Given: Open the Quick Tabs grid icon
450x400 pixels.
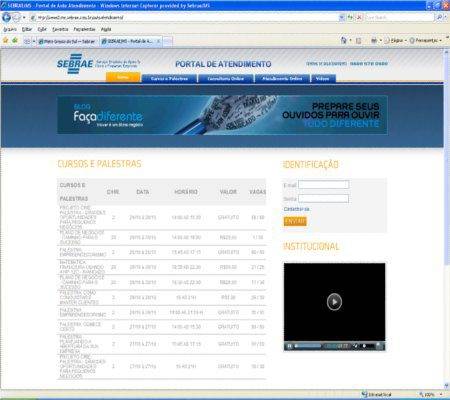Looking at the screenshot, I should pos(27,41).
